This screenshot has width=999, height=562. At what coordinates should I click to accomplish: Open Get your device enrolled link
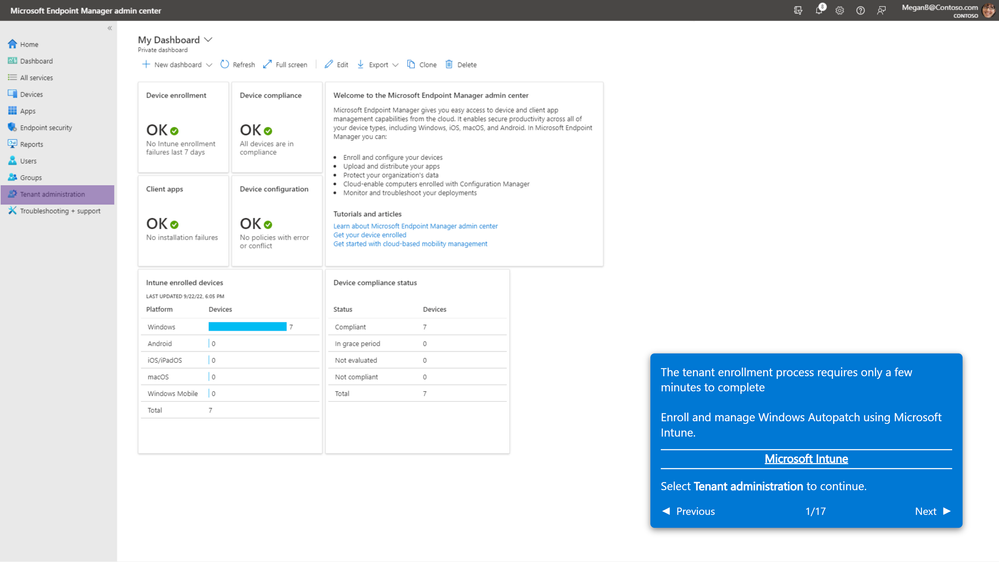(370, 235)
